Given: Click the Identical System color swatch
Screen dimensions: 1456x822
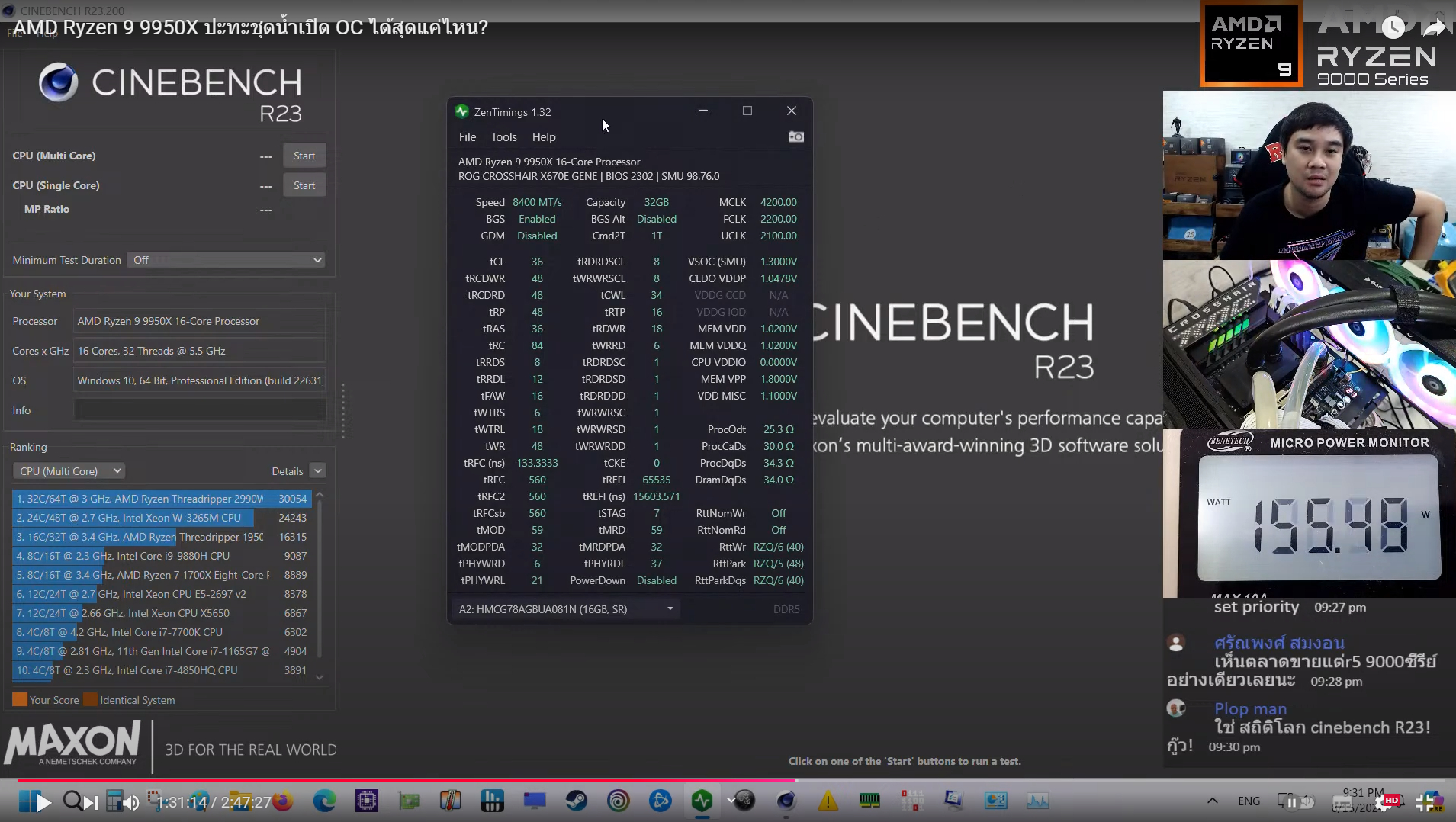Looking at the screenshot, I should click(90, 699).
